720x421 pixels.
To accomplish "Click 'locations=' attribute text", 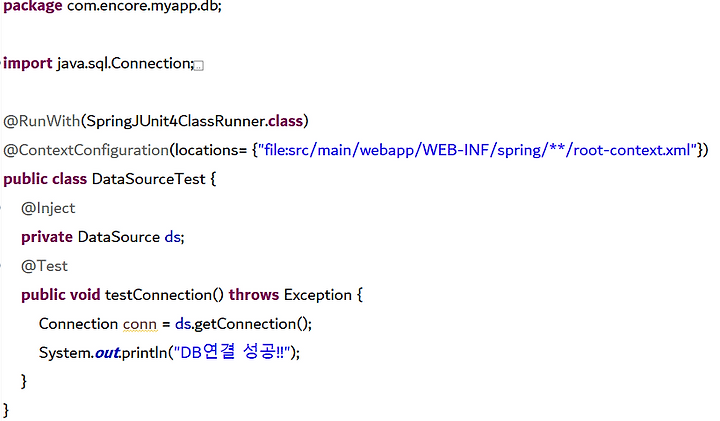I will click(x=211, y=150).
